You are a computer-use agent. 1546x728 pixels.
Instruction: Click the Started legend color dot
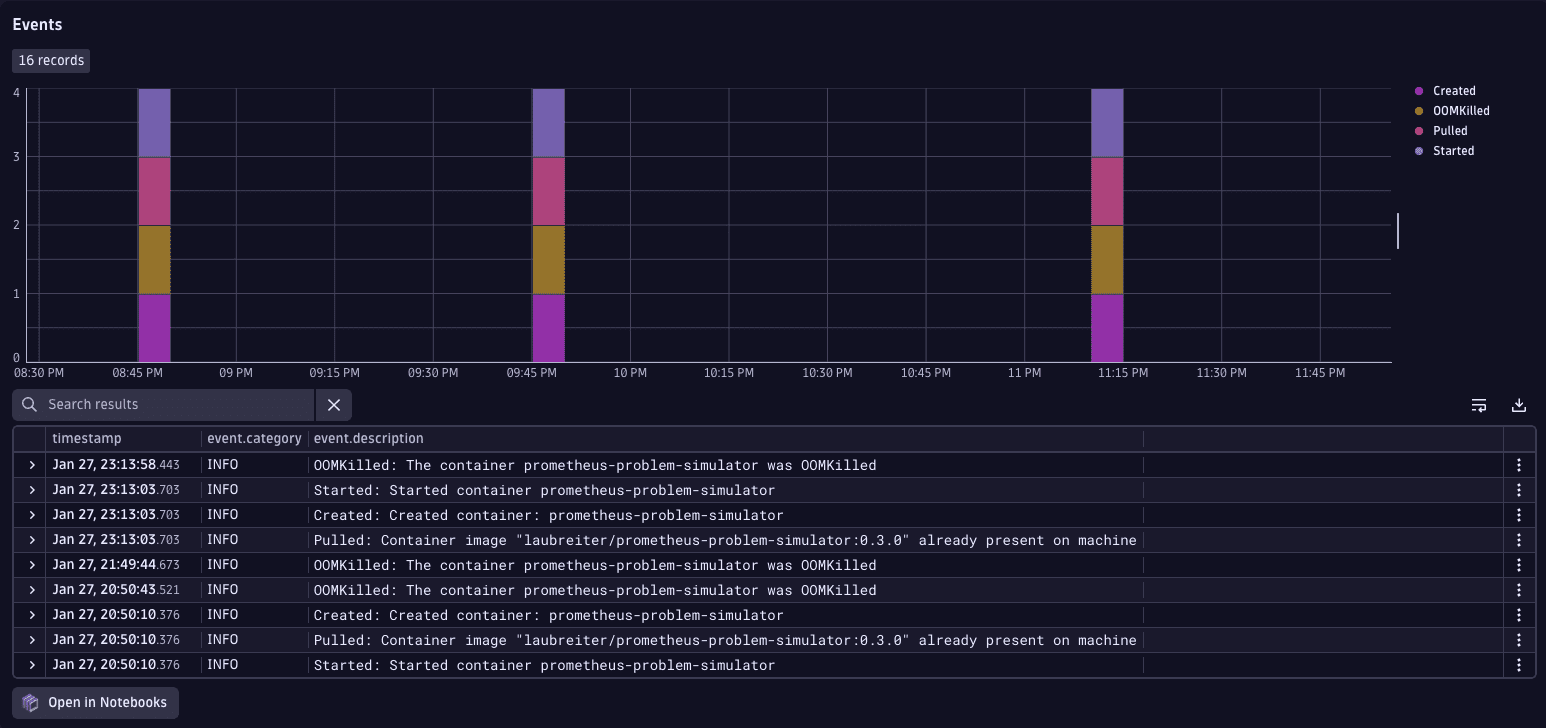click(x=1417, y=150)
